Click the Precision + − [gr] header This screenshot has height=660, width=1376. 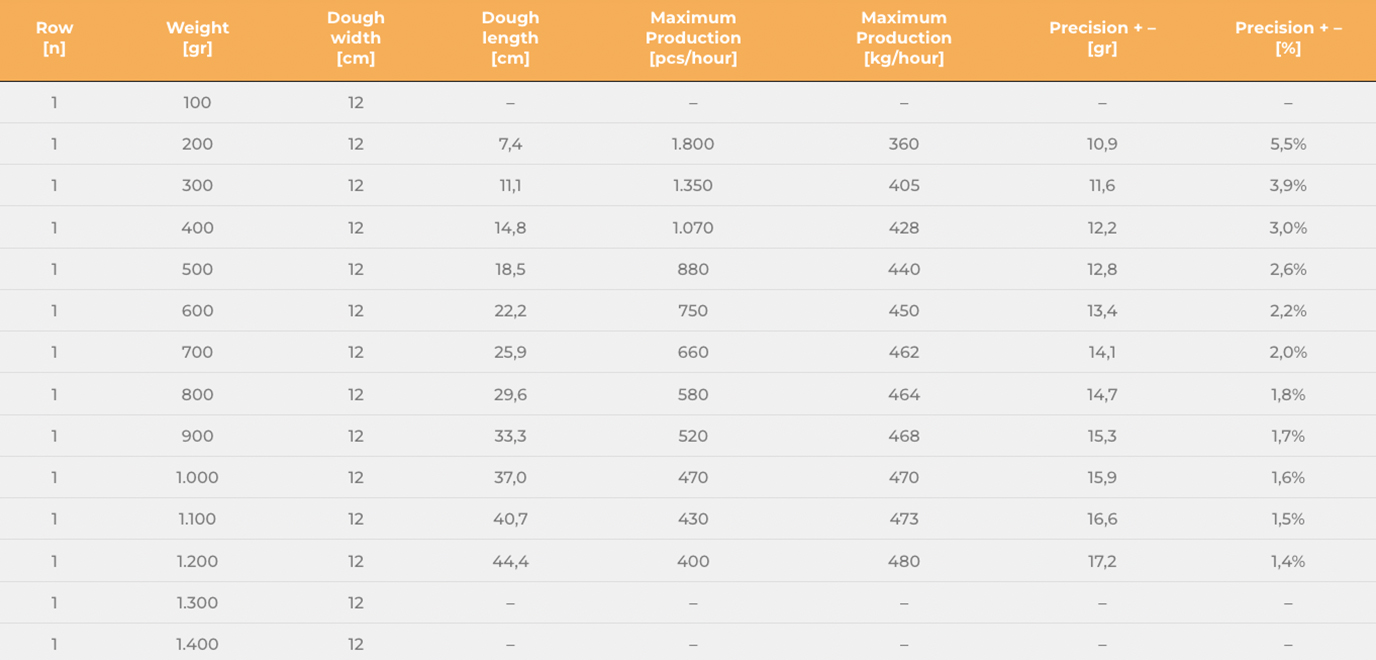[1102, 38]
